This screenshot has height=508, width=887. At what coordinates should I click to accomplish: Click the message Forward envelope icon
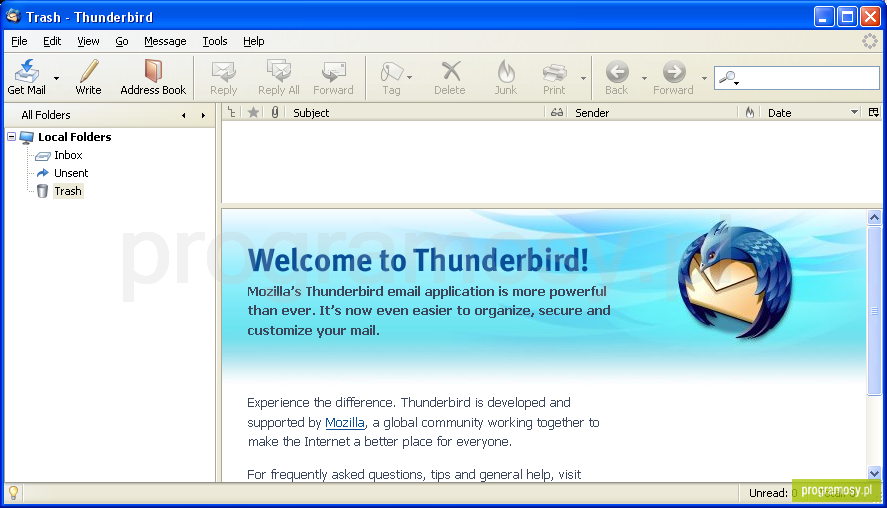point(333,72)
